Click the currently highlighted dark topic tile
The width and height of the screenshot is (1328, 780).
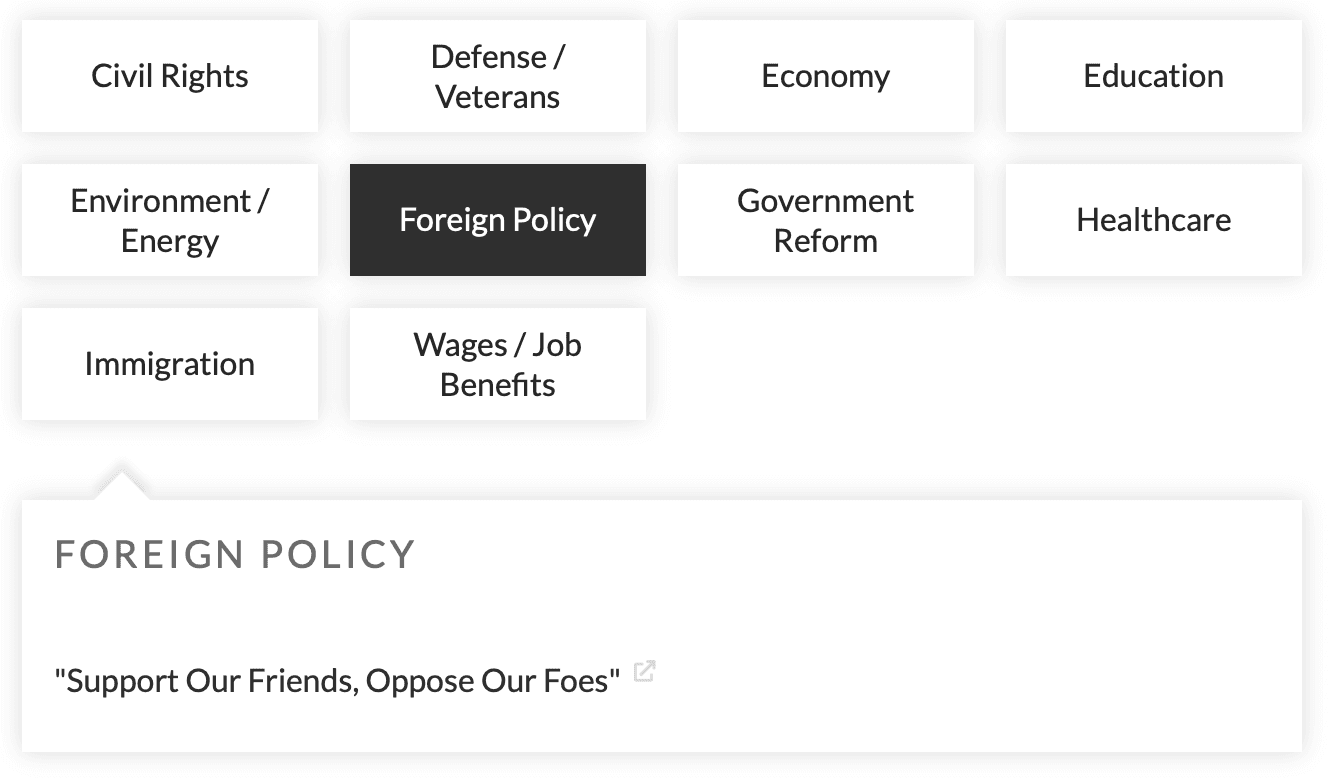[497, 220]
